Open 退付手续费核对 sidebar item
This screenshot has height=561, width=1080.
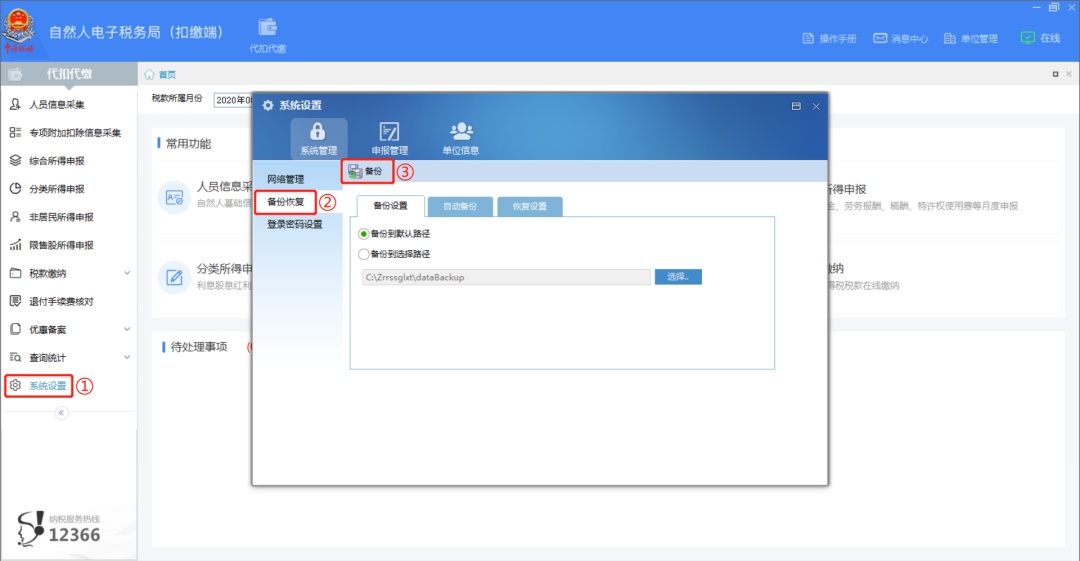(x=61, y=301)
